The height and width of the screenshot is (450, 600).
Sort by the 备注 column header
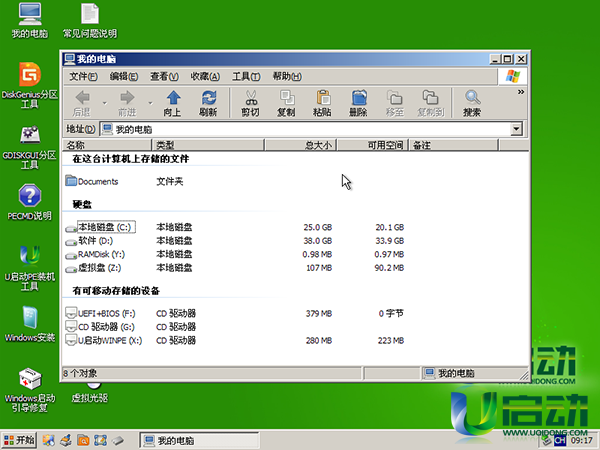tap(454, 145)
